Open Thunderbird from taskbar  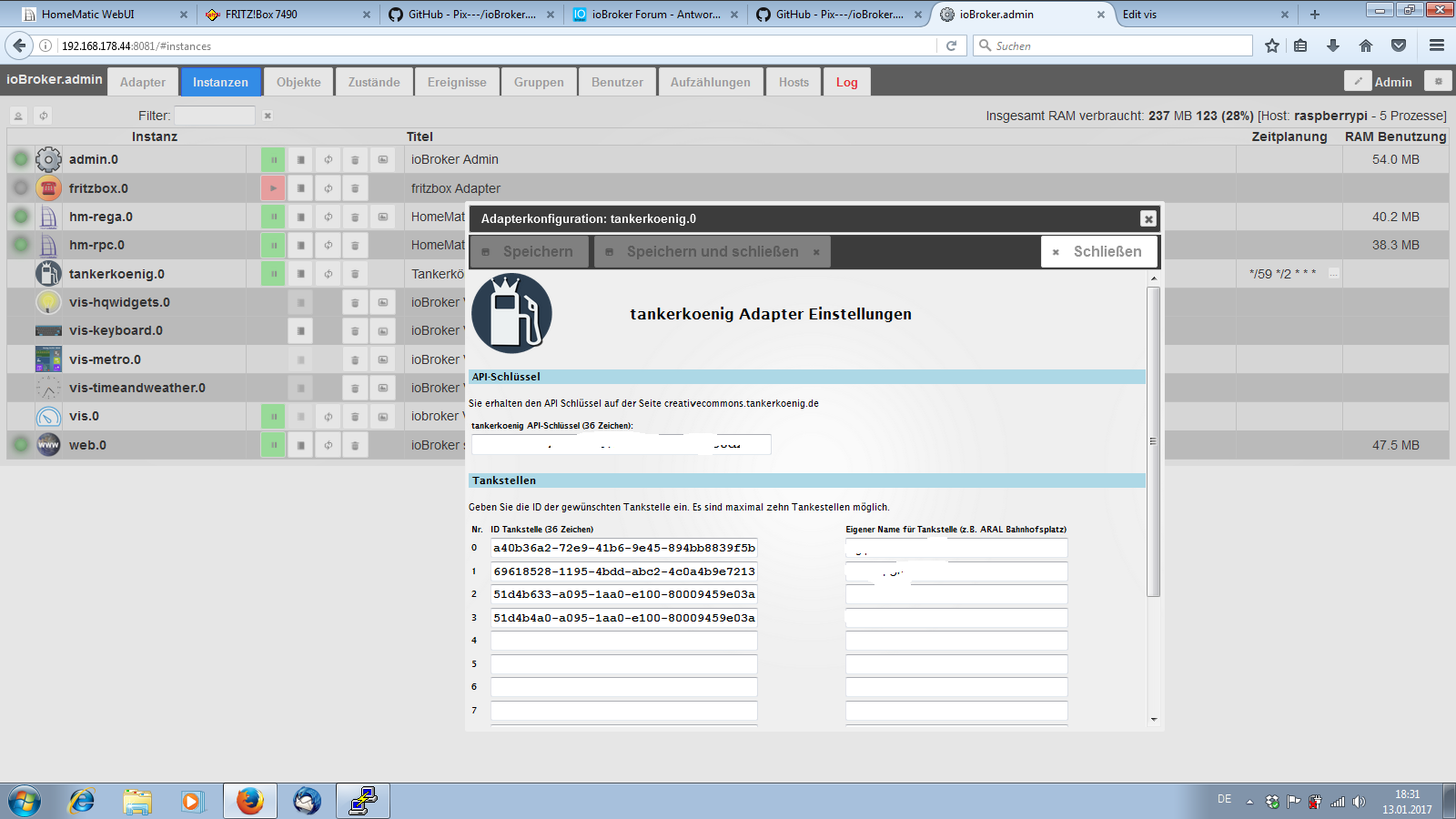pyautogui.click(x=307, y=802)
